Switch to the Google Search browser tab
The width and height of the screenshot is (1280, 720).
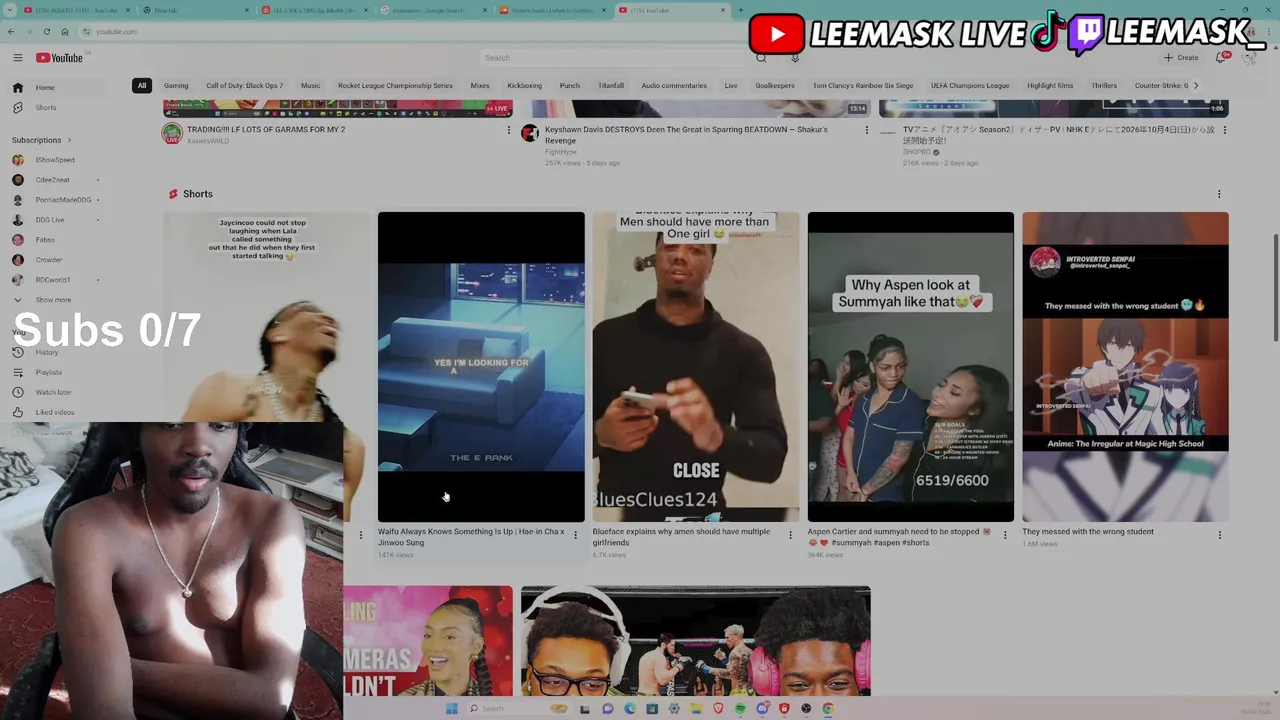(x=433, y=10)
